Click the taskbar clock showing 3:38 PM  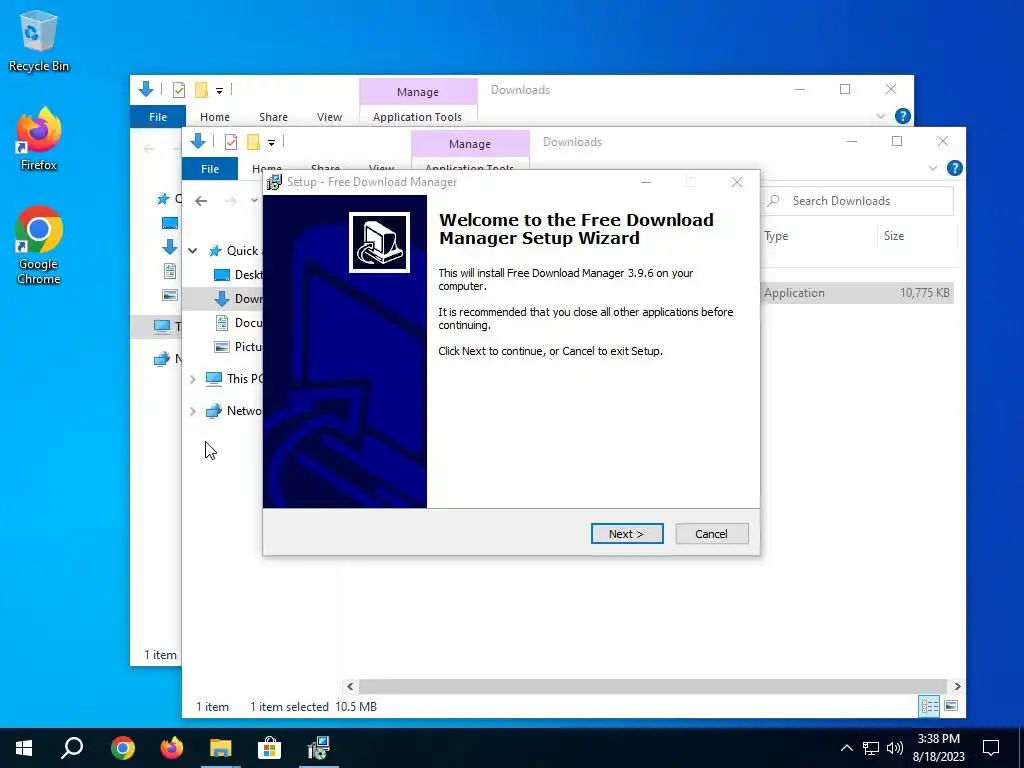[938, 739]
